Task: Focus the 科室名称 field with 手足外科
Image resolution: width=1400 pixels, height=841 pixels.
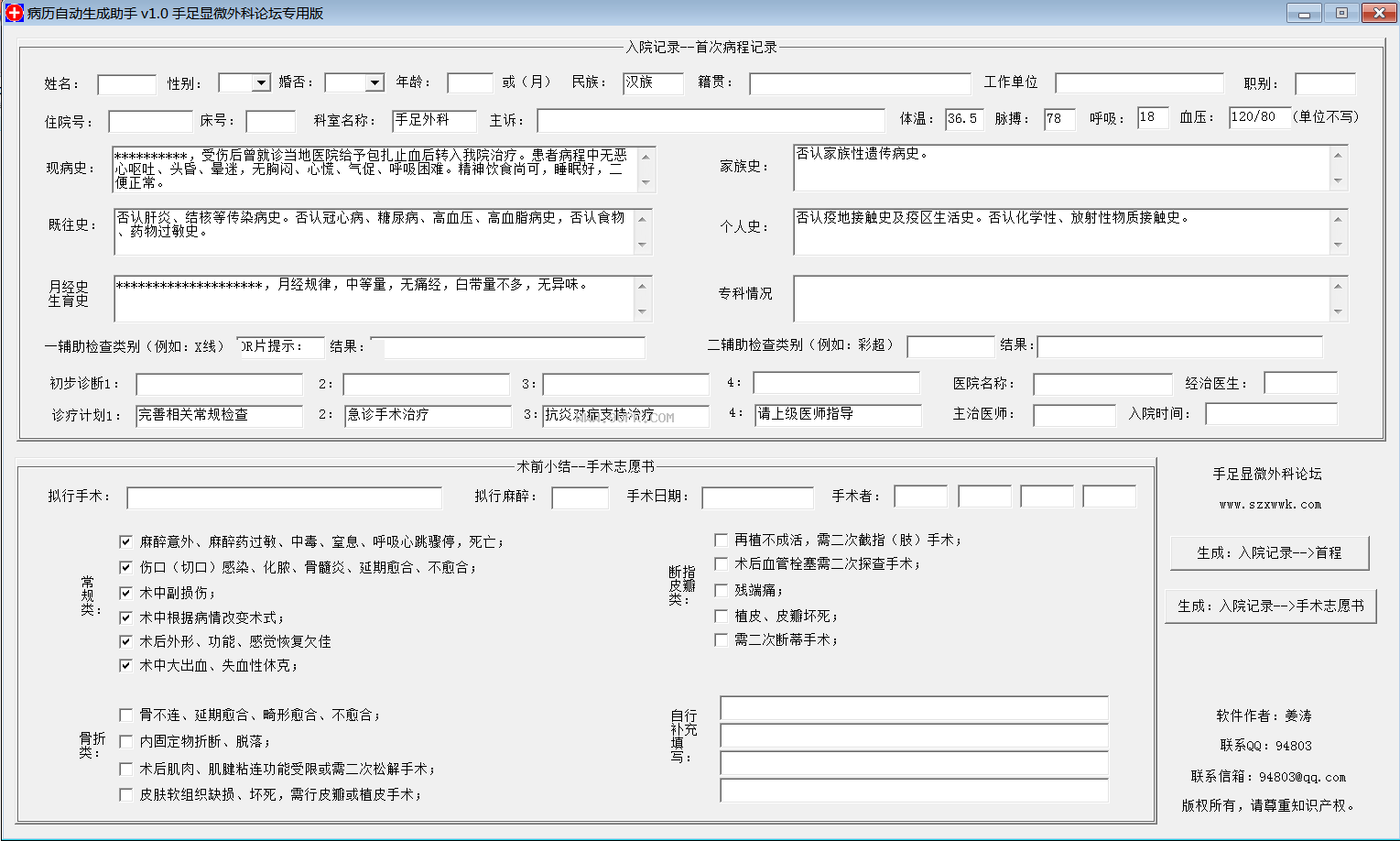Action: 434,121
